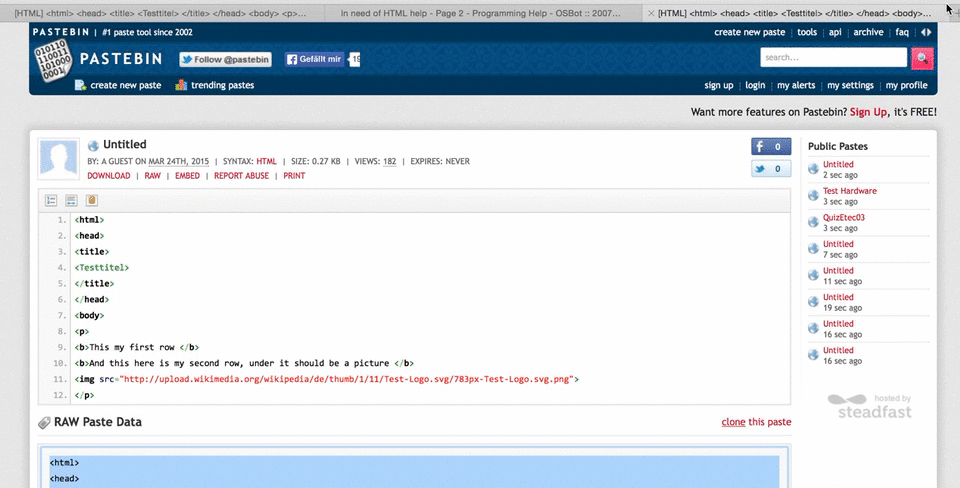Click the Facebook share counter button
The height and width of the screenshot is (488, 960).
(771, 146)
